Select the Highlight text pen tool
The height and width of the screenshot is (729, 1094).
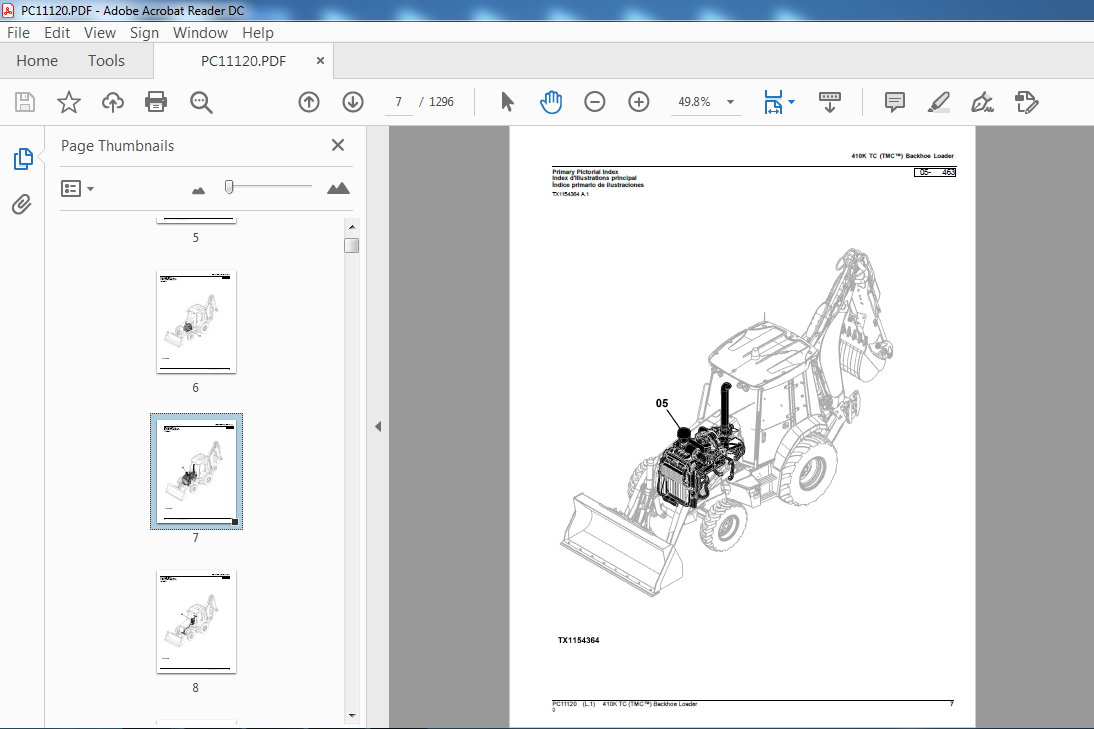coord(938,102)
